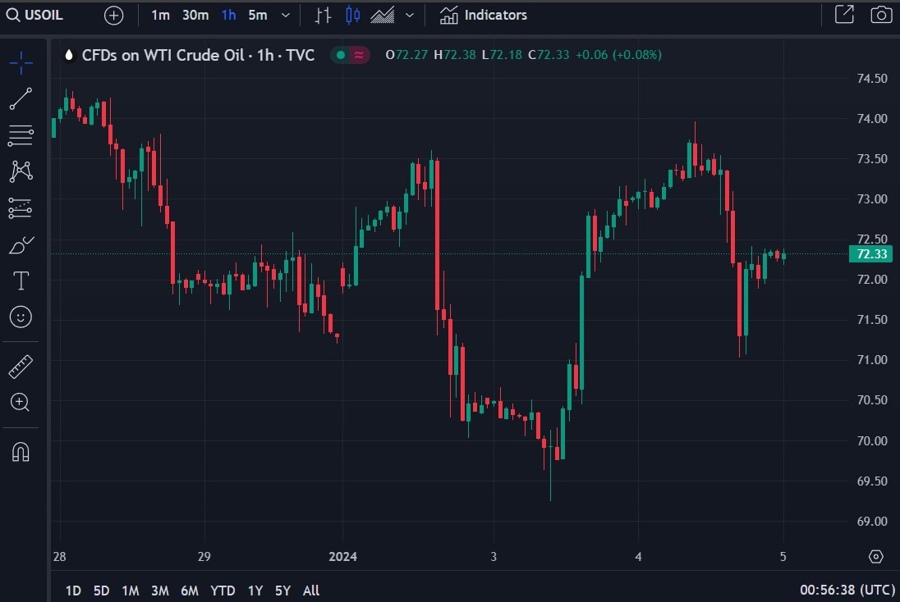Select the brush drawing tool

pos(21,245)
